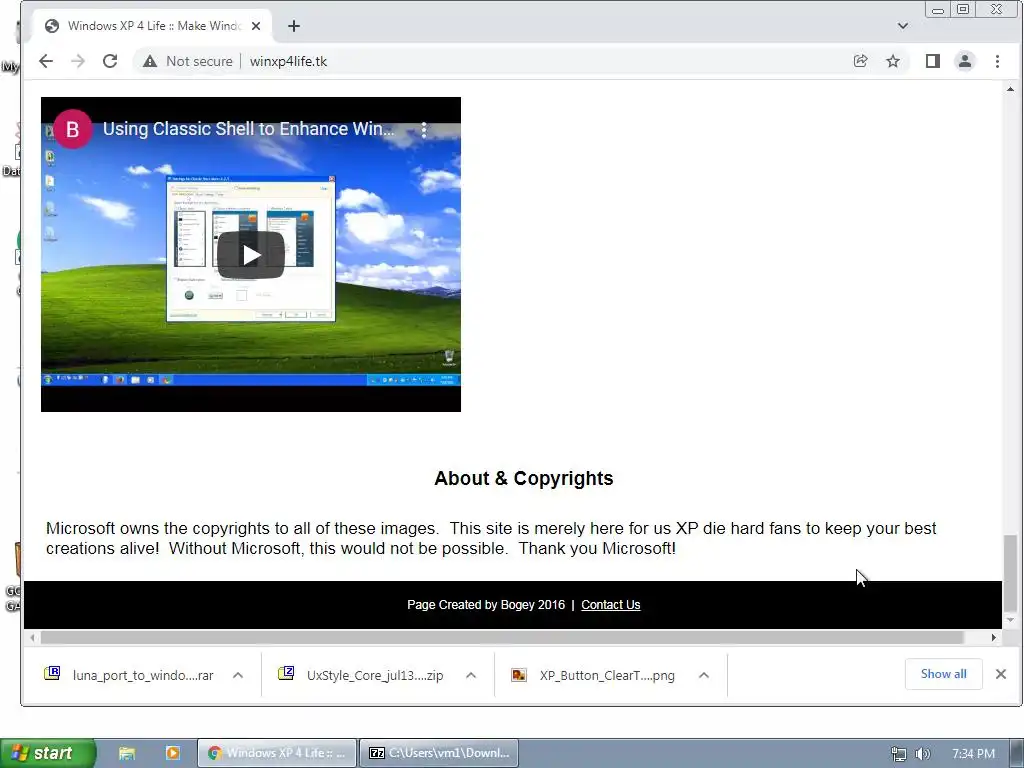Screen dimensions: 1024x768
Task: Close the Windows XP 4 Life tab
Action: click(x=256, y=26)
